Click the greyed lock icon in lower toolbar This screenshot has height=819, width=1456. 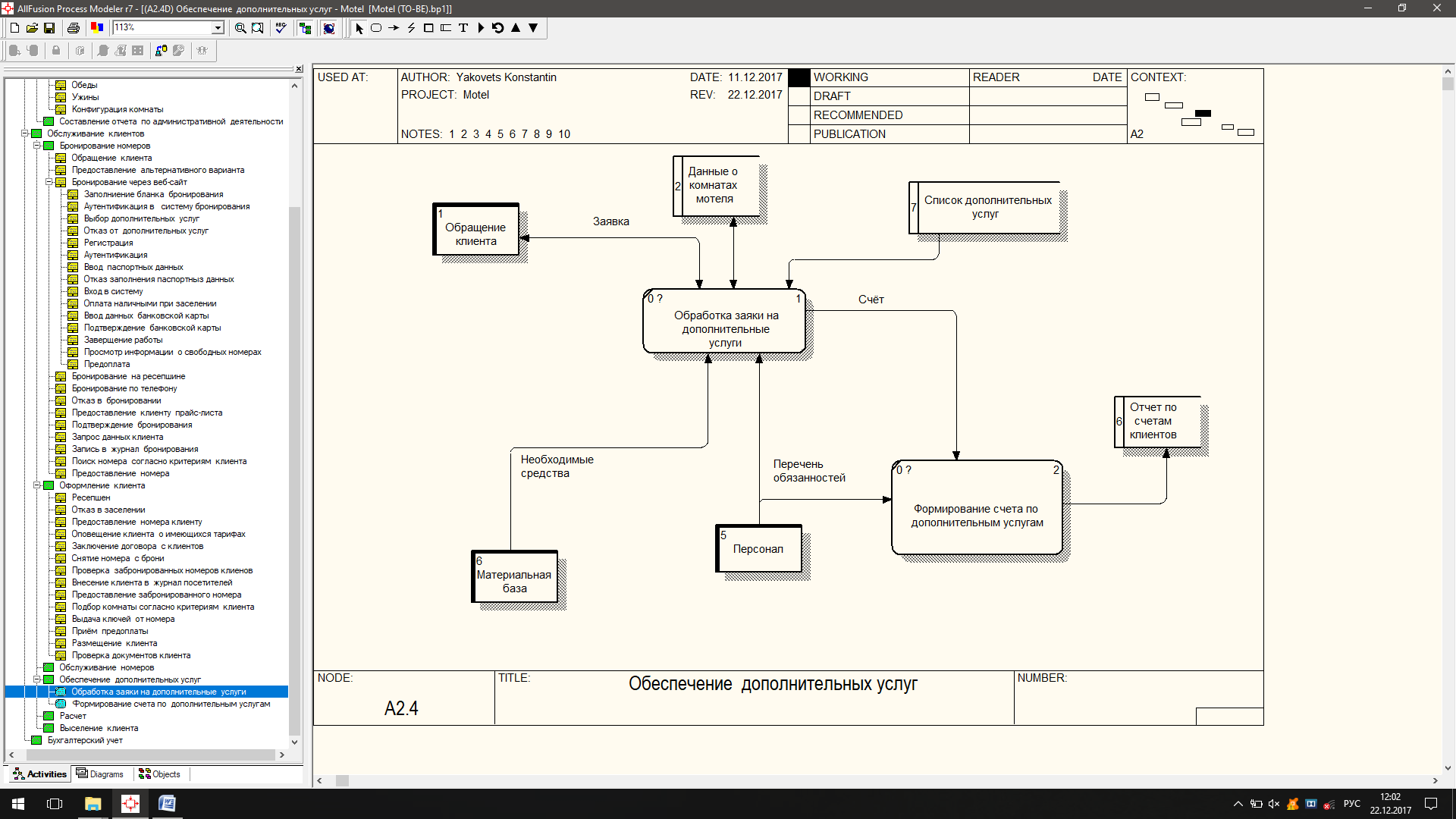pos(56,51)
